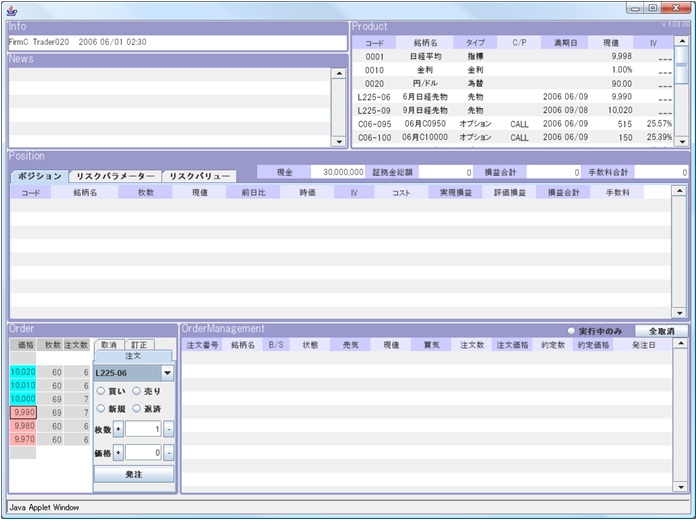
Task: Click OrderManagement column header 注文価格
Action: coord(512,345)
